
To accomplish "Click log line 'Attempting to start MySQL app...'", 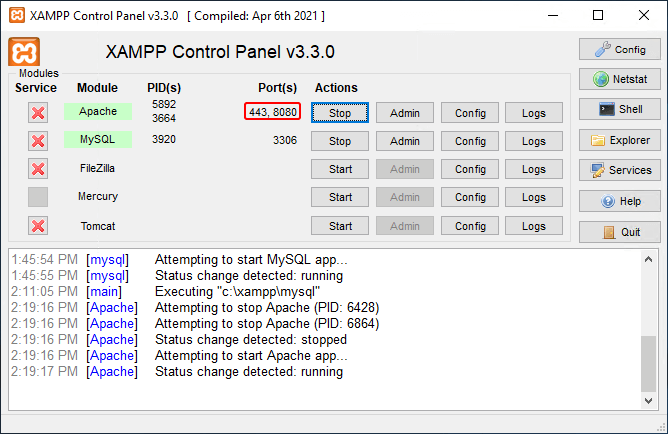I will pyautogui.click(x=251, y=260).
